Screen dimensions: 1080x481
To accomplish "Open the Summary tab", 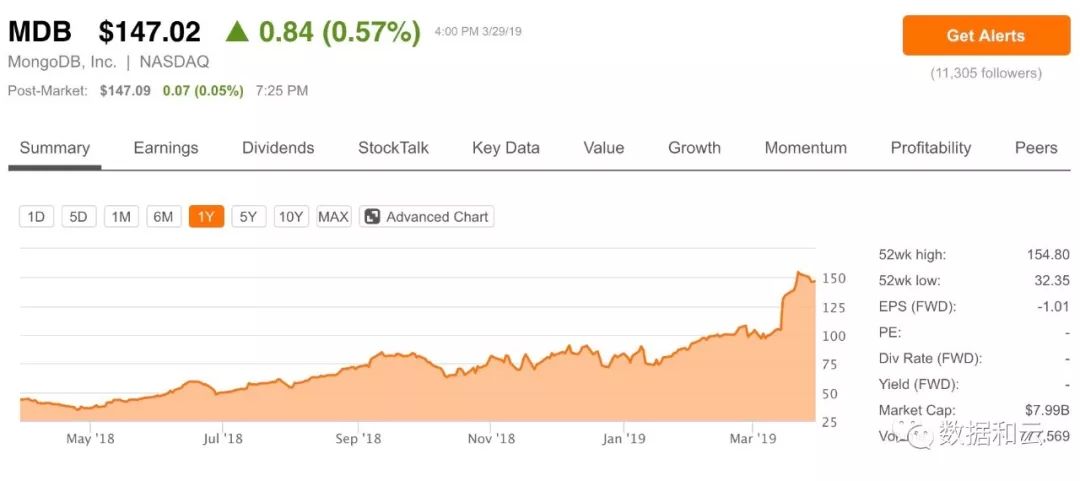I will 55,148.
